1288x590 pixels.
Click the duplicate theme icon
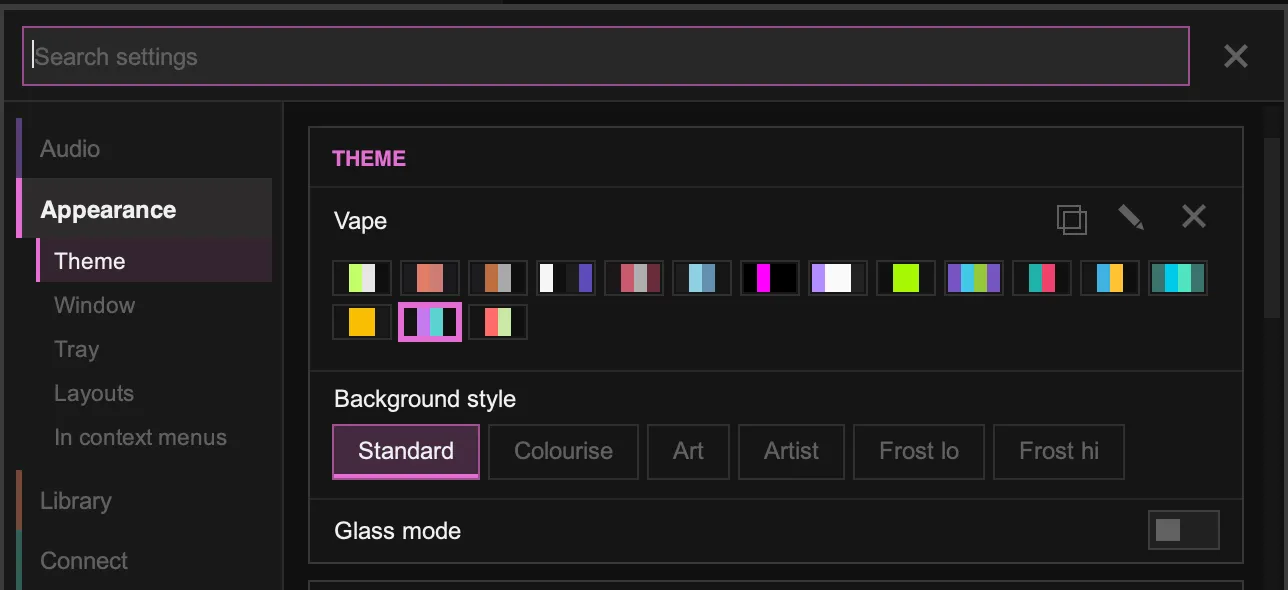coord(1071,219)
